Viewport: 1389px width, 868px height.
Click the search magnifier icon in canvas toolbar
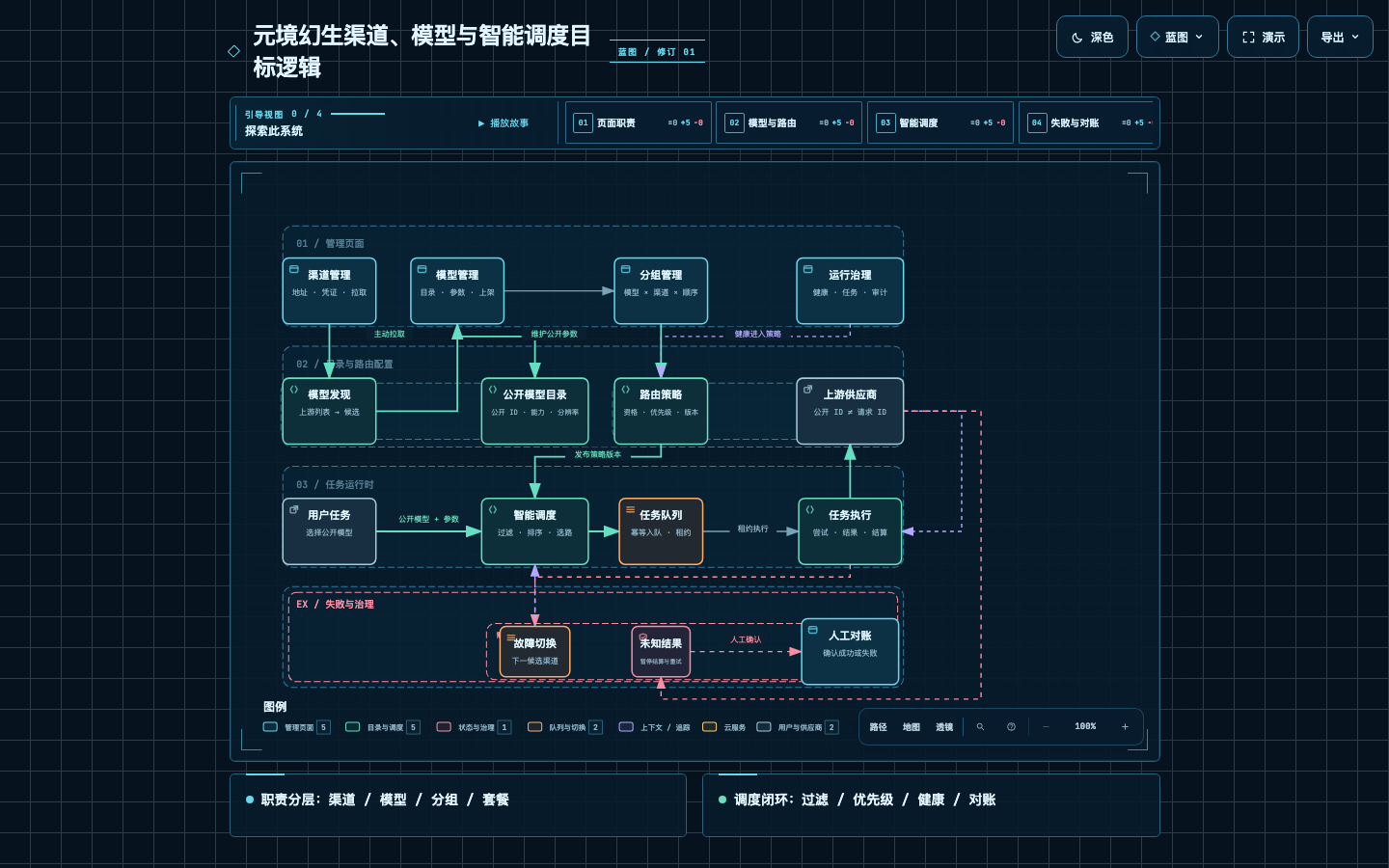pyautogui.click(x=980, y=727)
